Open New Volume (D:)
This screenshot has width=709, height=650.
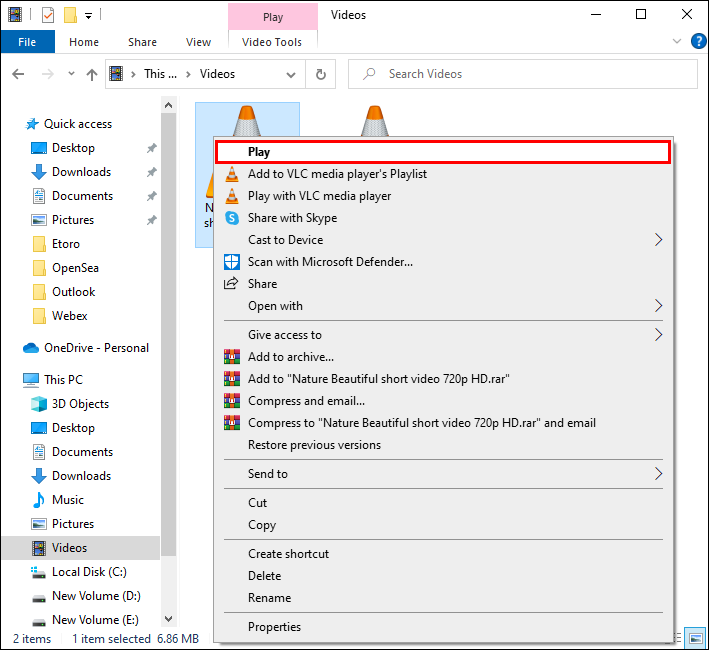pyautogui.click(x=96, y=595)
